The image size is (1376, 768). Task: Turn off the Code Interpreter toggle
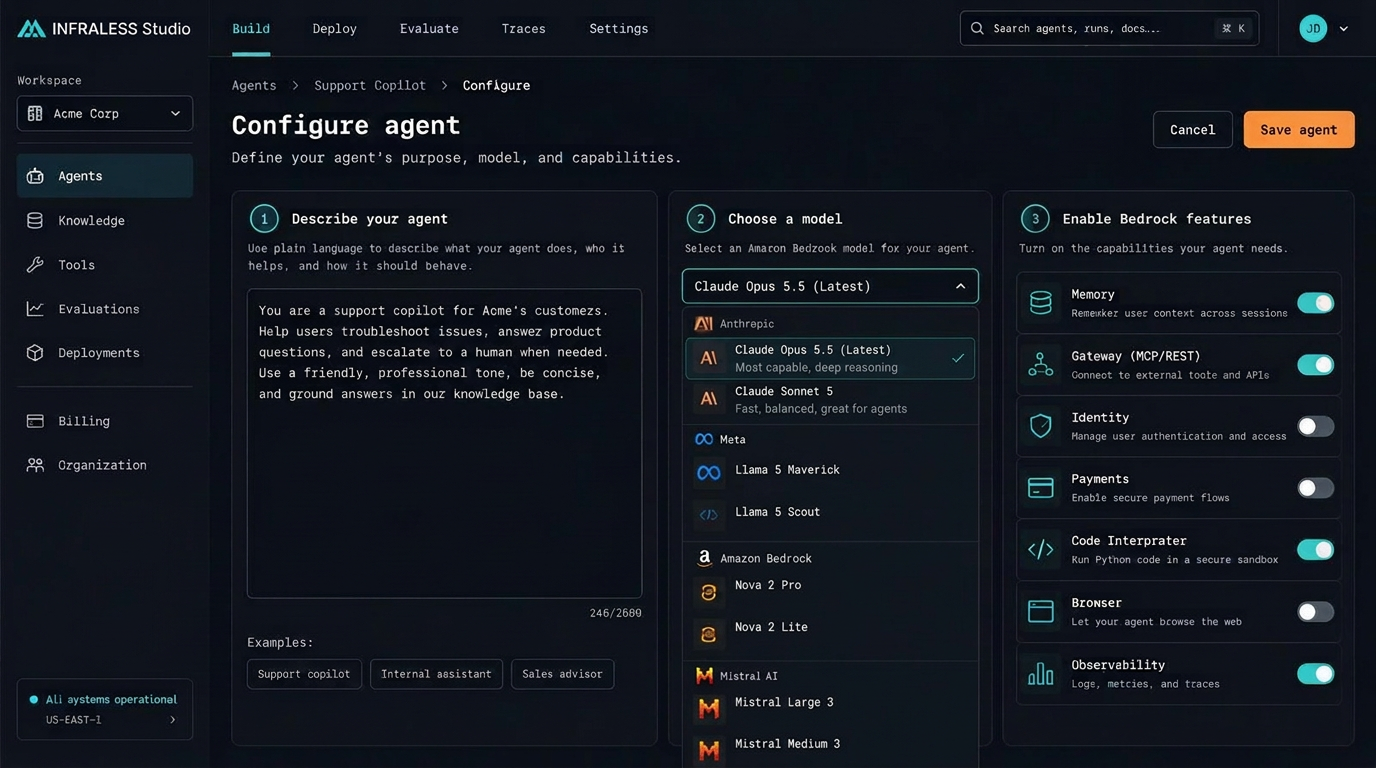pyautogui.click(x=1315, y=550)
